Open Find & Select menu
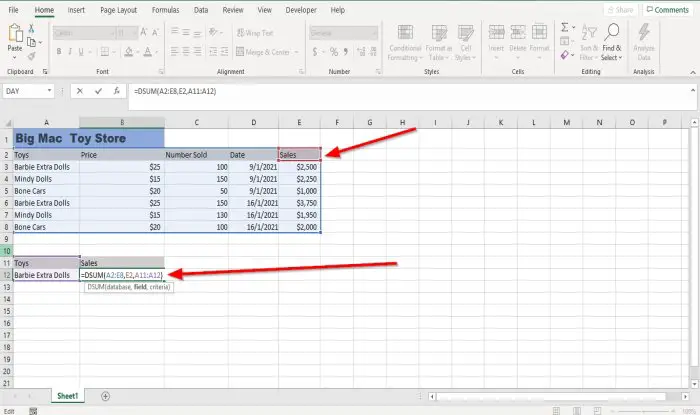The height and width of the screenshot is (415, 700). [612, 43]
